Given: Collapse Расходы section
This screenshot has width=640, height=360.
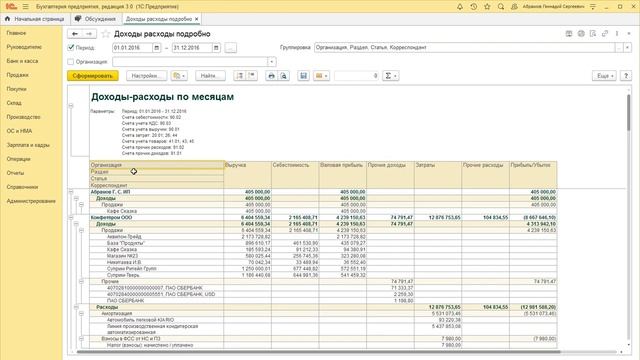Looking at the screenshot, I should tap(76, 307).
